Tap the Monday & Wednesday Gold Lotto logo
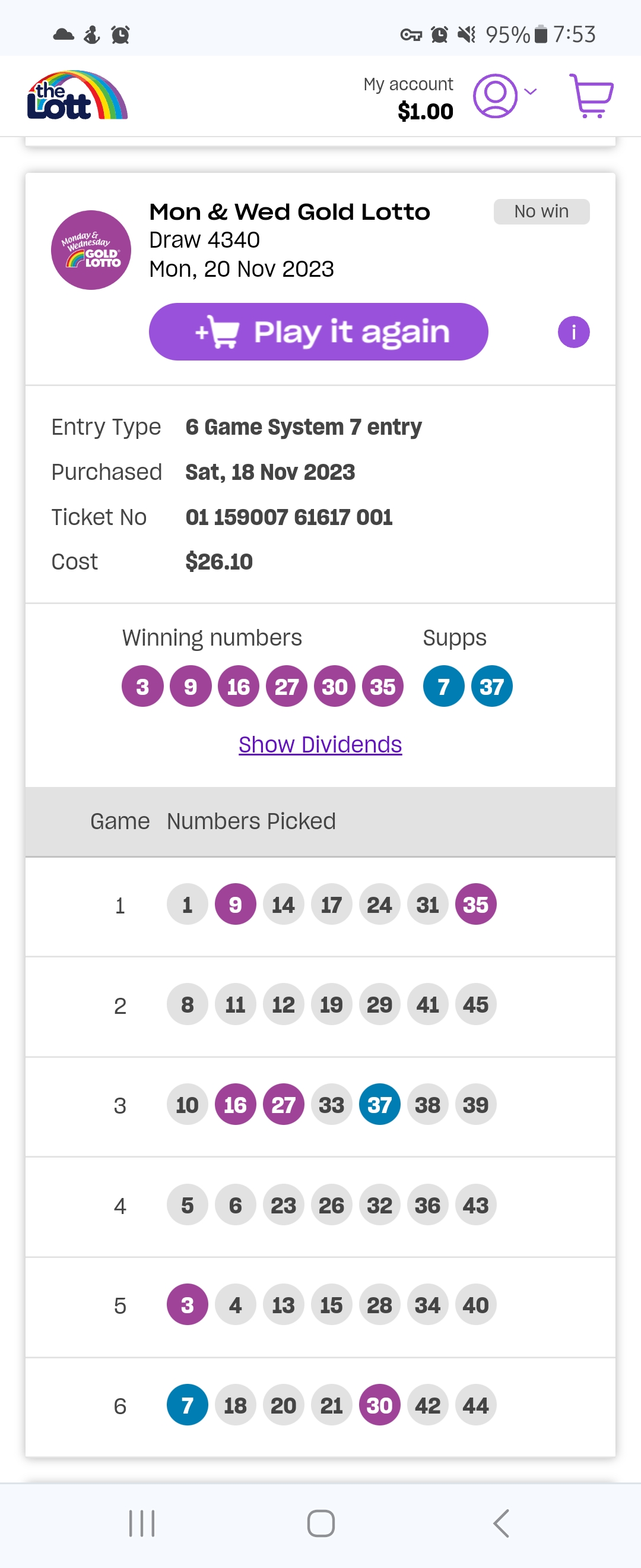The height and width of the screenshot is (1568, 641). point(91,250)
